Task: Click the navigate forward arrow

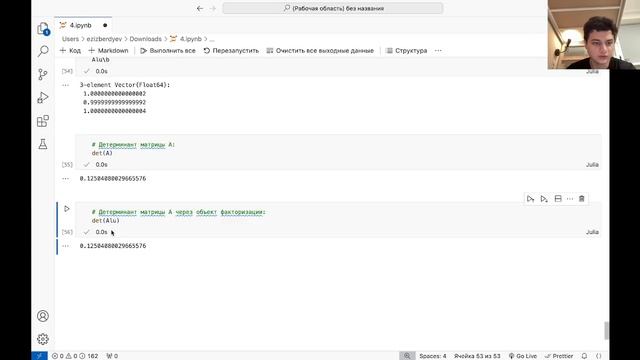Action: click(213, 8)
